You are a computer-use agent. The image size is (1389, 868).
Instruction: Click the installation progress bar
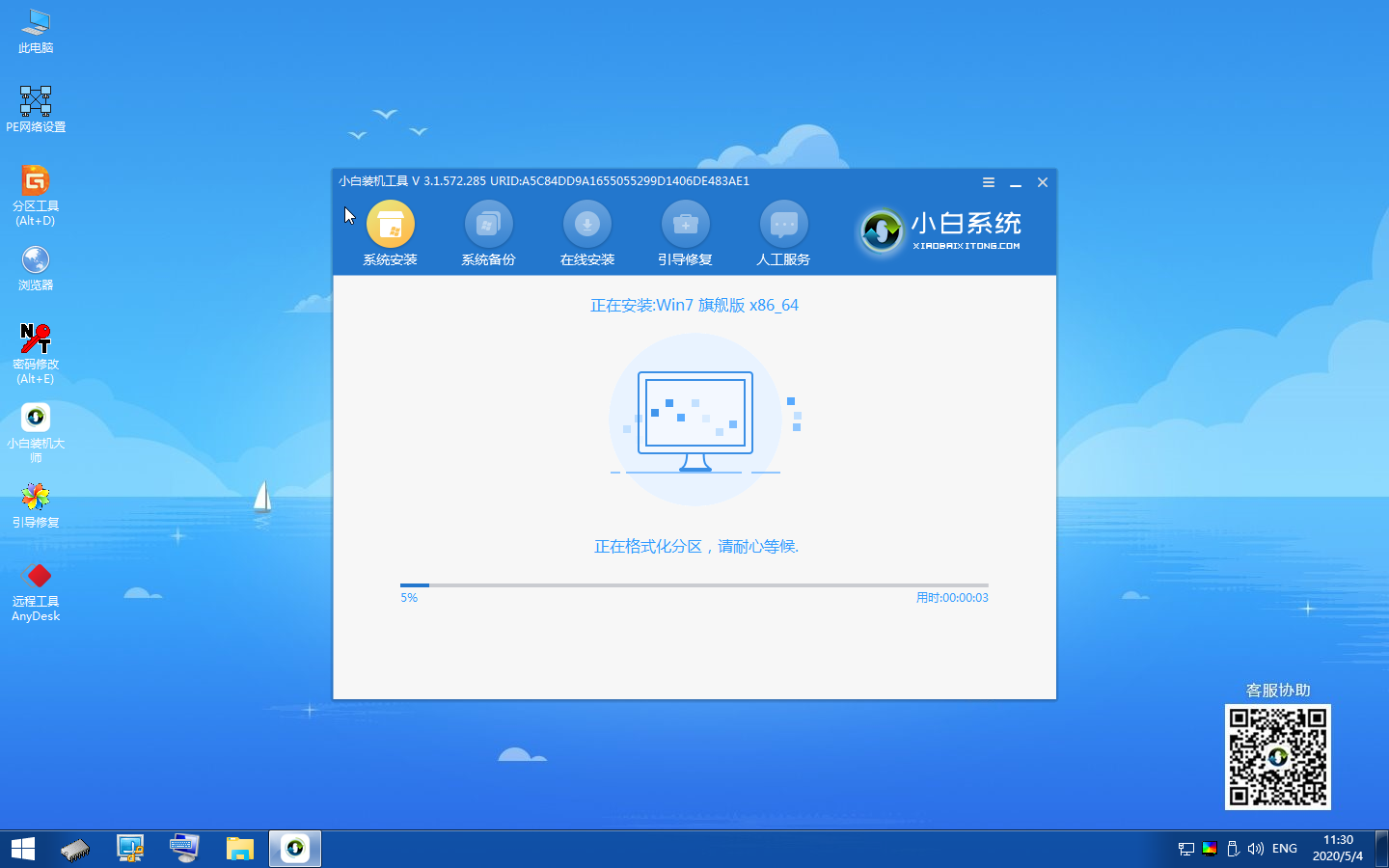[x=694, y=585]
